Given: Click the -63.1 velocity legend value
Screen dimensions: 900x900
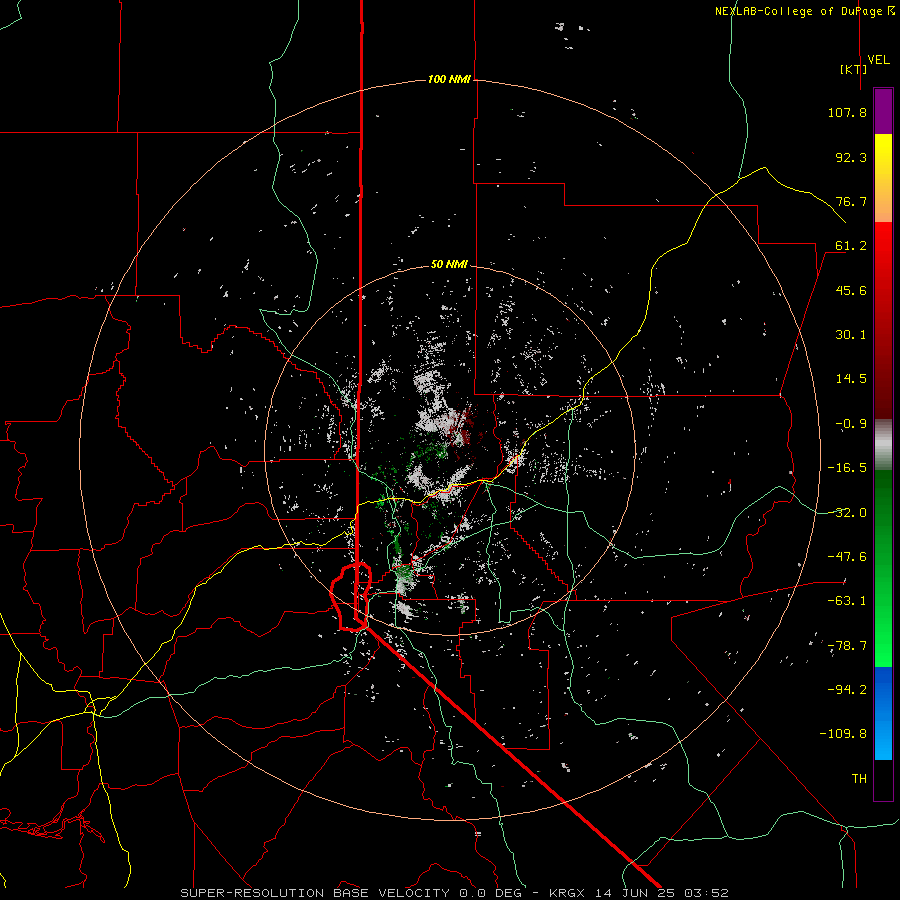Looking at the screenshot, I should tap(847, 601).
